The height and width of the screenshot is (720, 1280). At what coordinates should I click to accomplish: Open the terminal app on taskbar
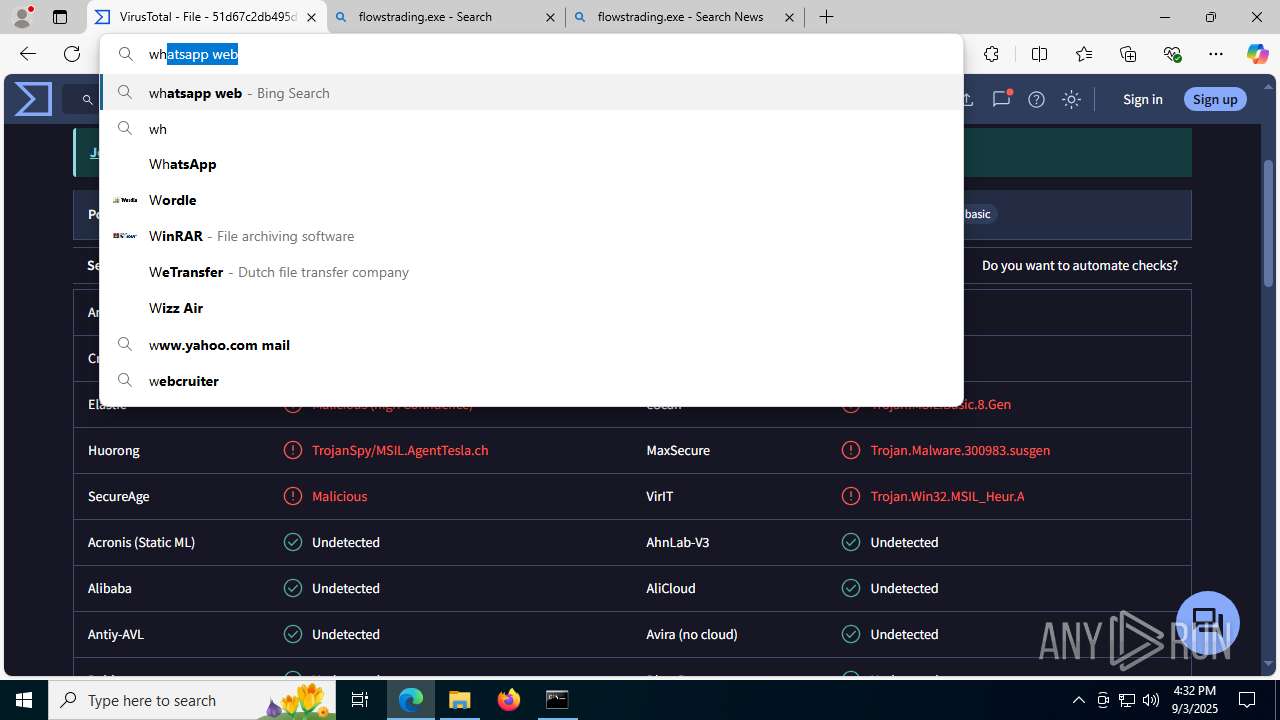pyautogui.click(x=557, y=700)
